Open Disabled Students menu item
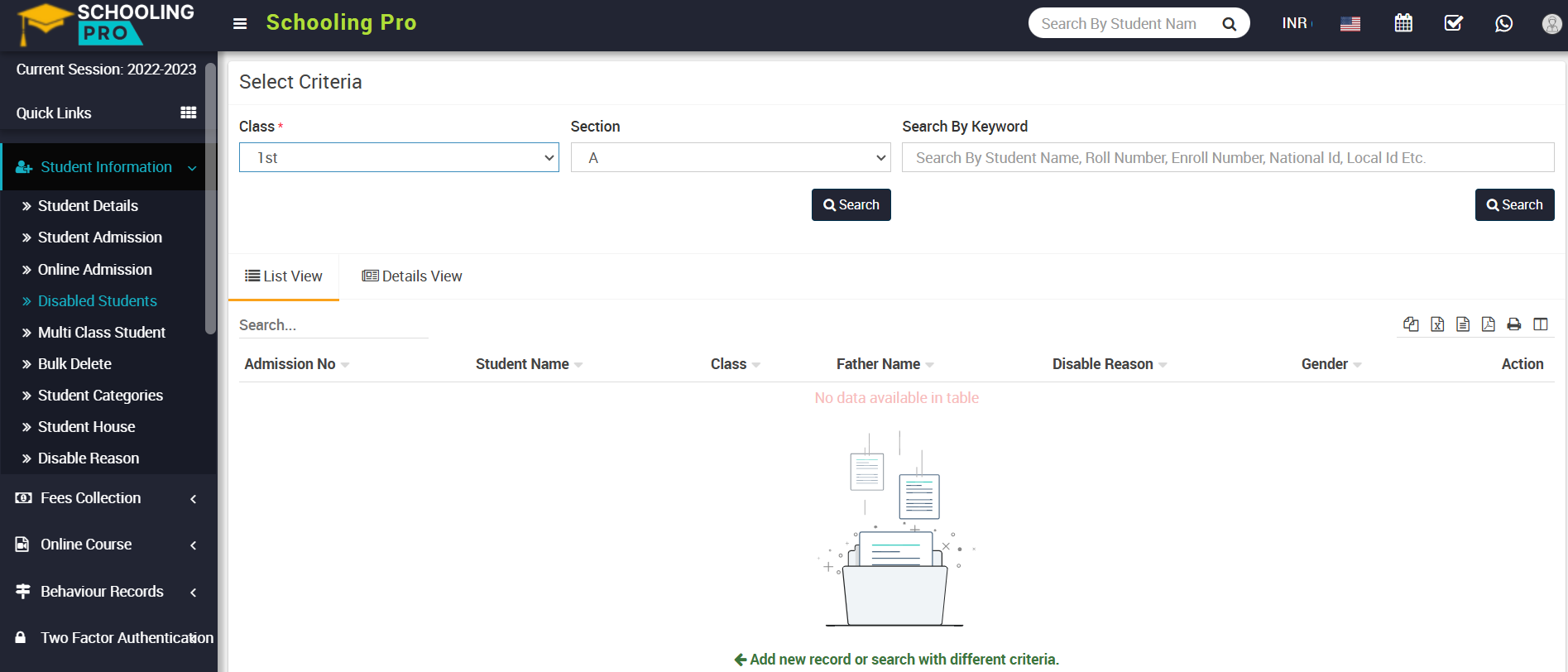Screen dimensions: 1568x672 (97, 301)
